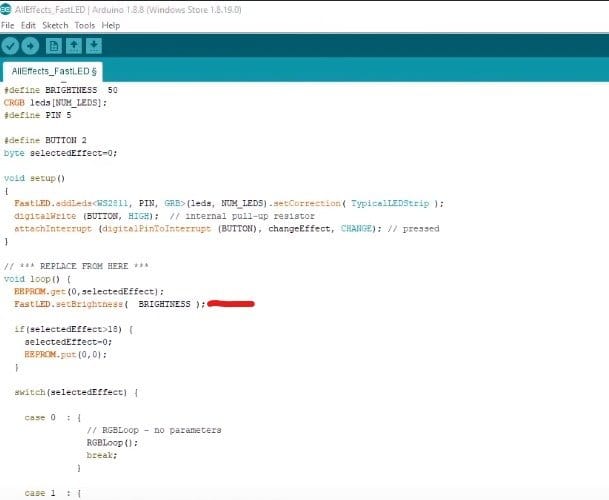The image size is (609, 500).
Task: Click the 'case 1 : {' line
Action: (x=53, y=493)
